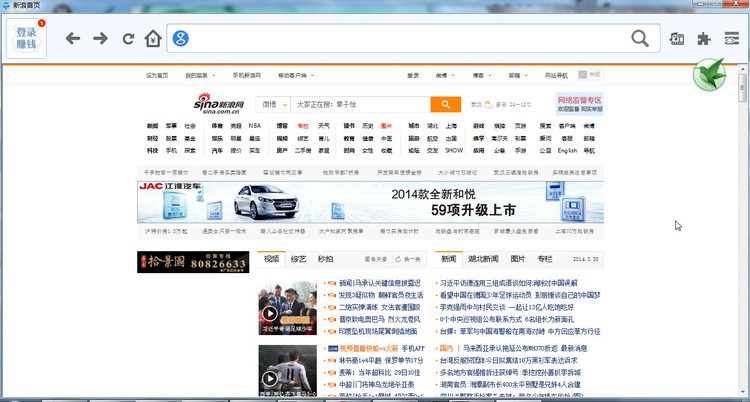Click the orange Sina search button

click(445, 104)
